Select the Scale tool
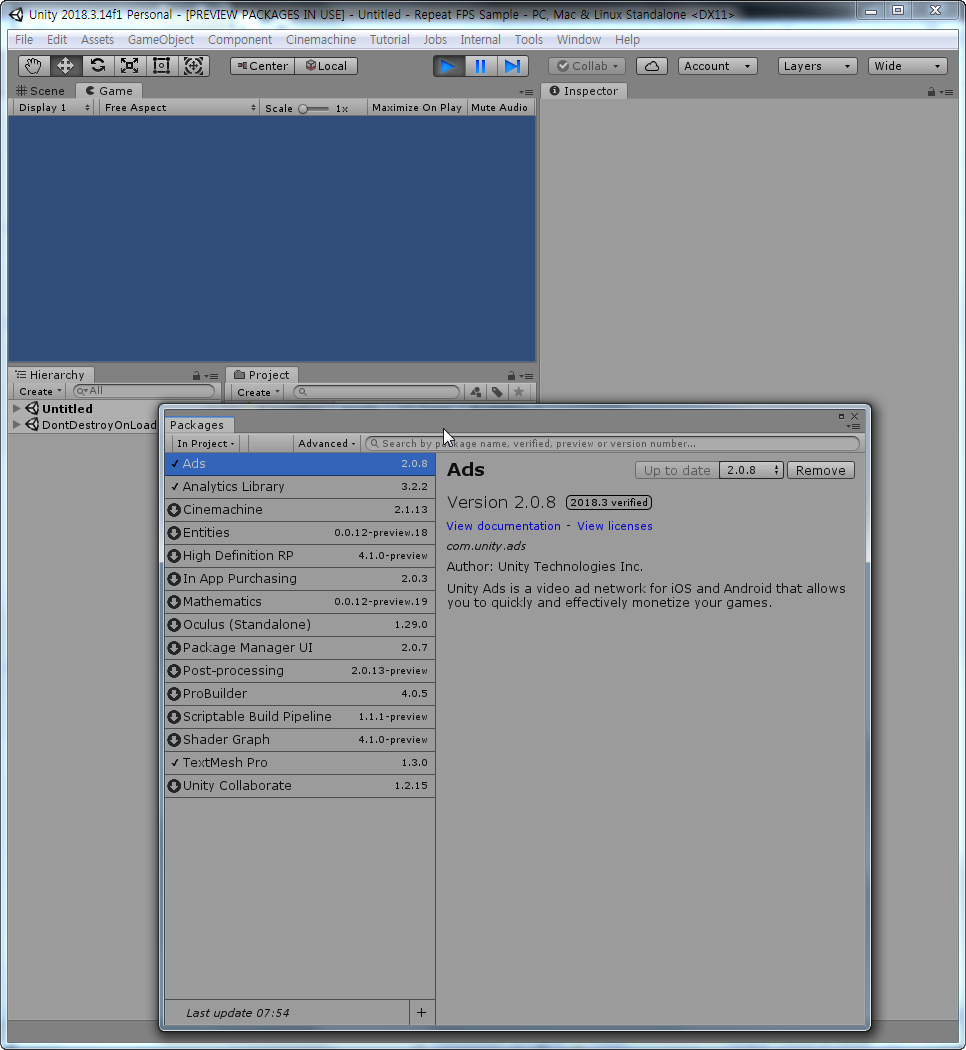Image resolution: width=966 pixels, height=1050 pixels. 129,66
